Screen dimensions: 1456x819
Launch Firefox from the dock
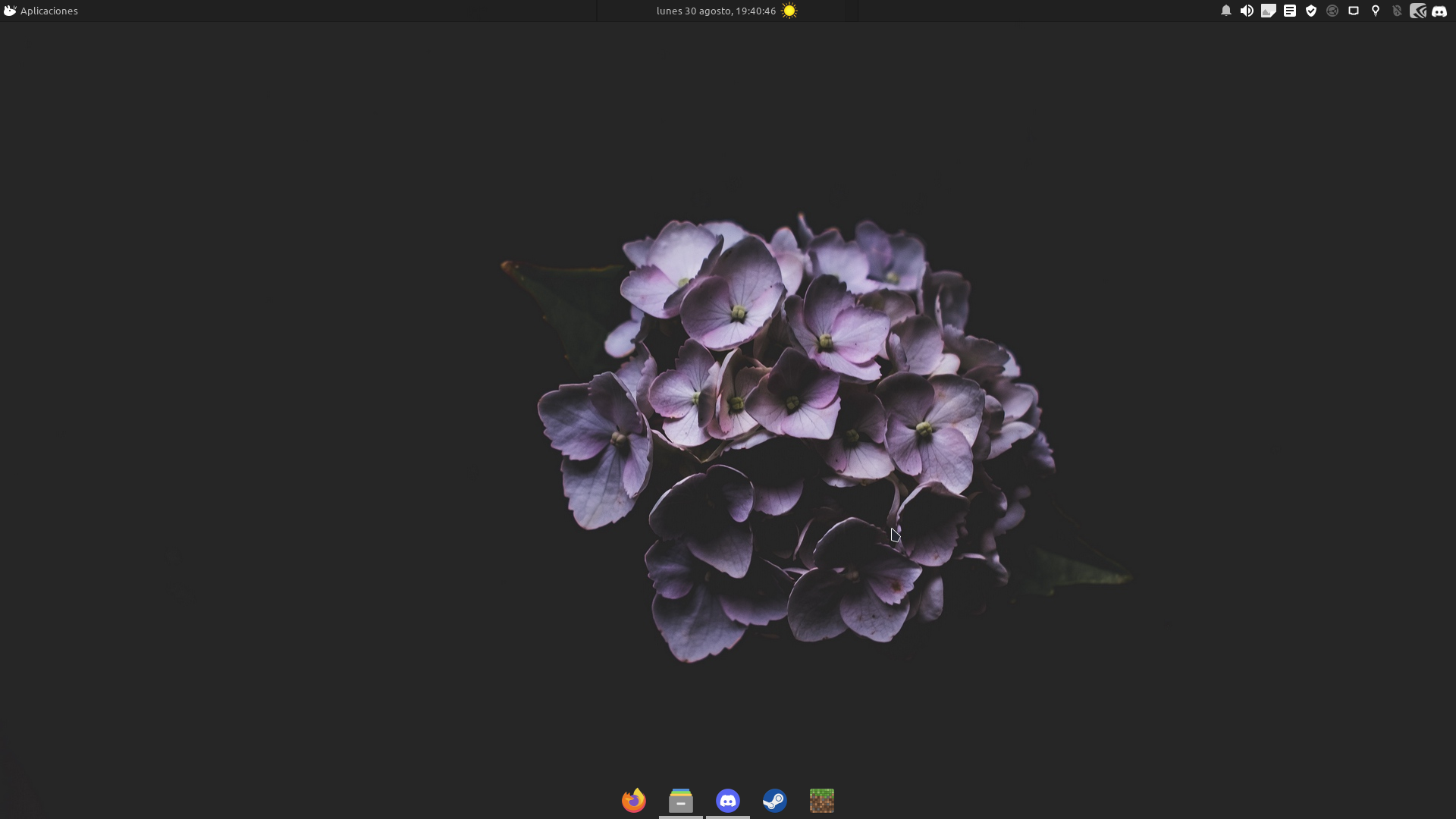pos(634,800)
